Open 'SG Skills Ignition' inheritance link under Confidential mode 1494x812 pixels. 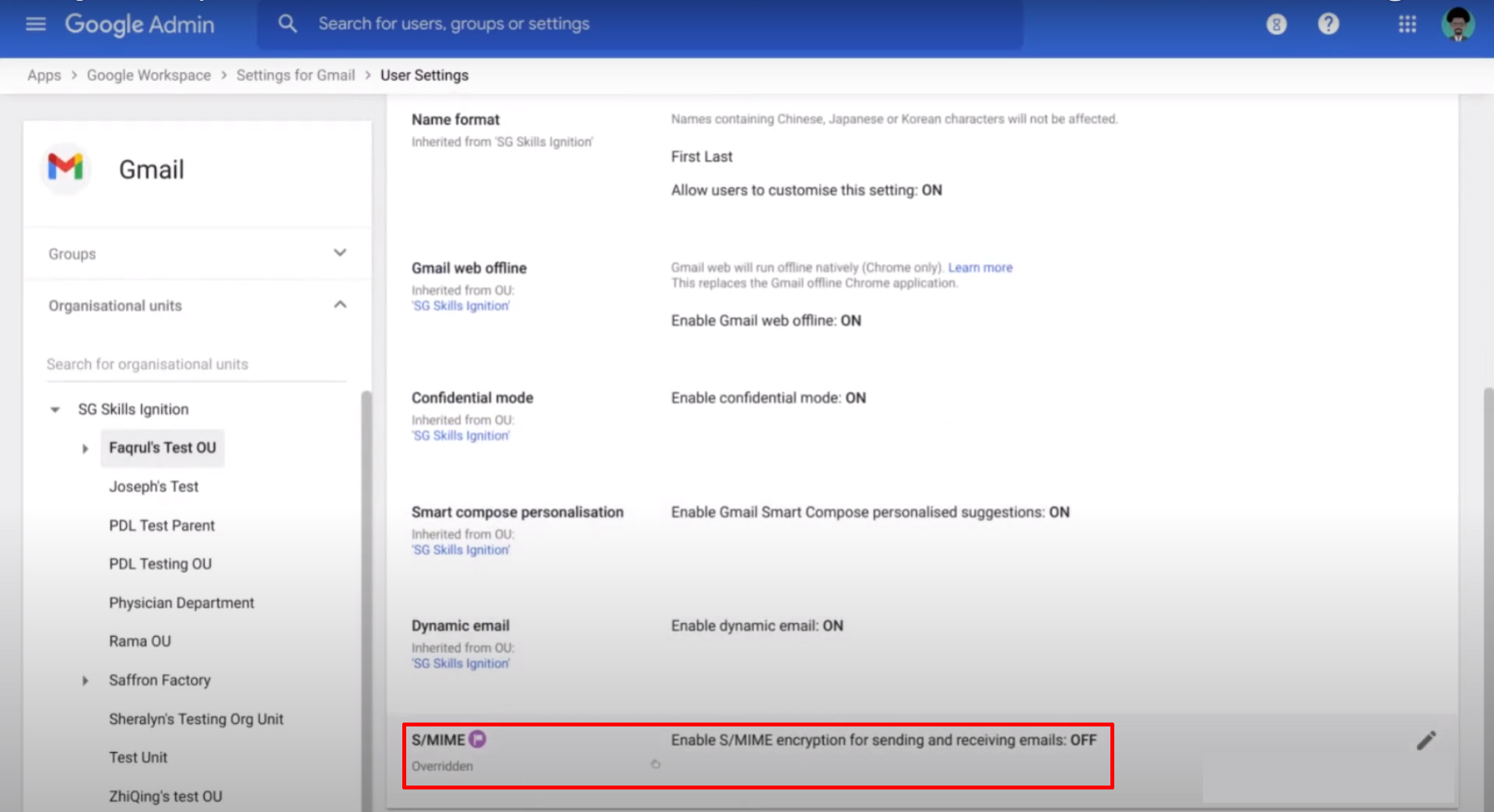(461, 435)
